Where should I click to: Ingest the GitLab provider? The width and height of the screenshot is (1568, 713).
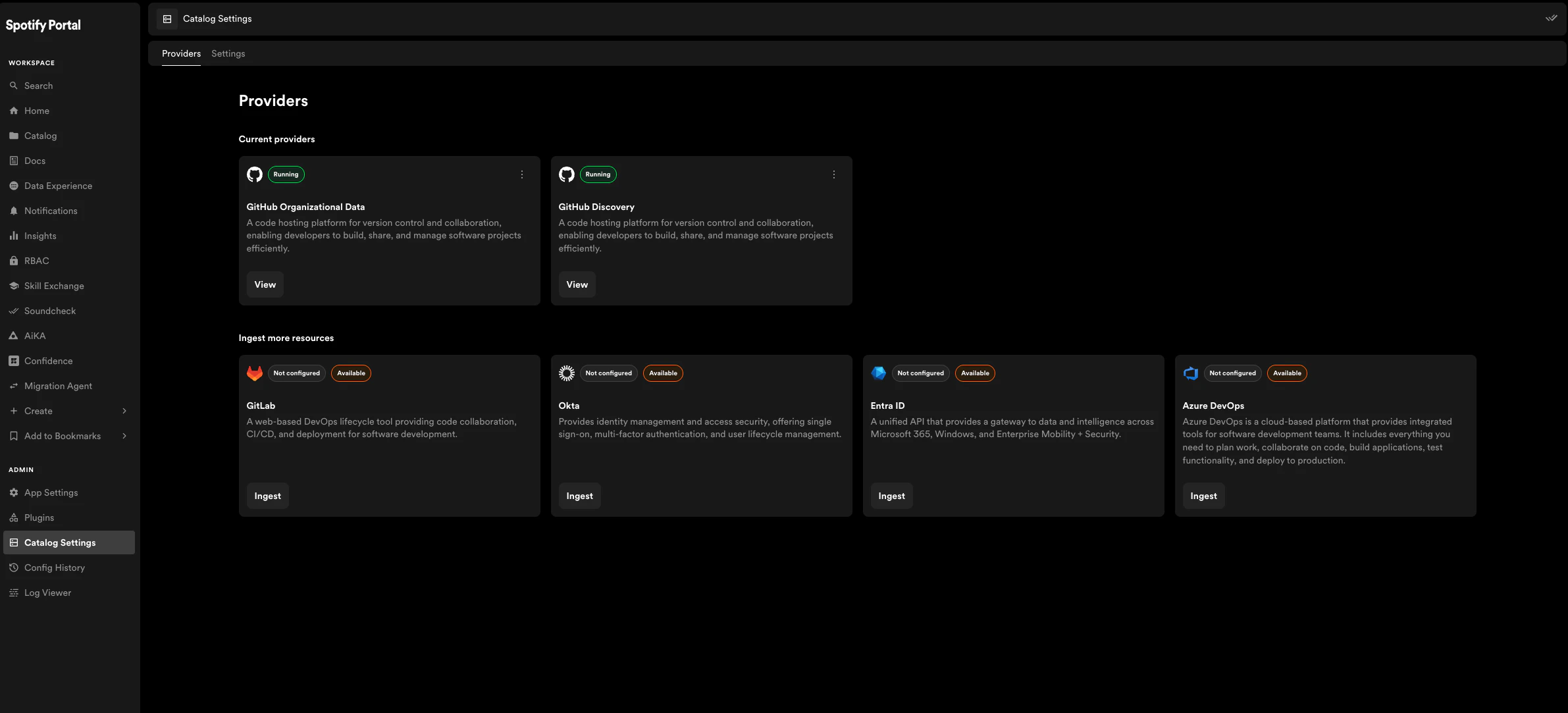(268, 496)
